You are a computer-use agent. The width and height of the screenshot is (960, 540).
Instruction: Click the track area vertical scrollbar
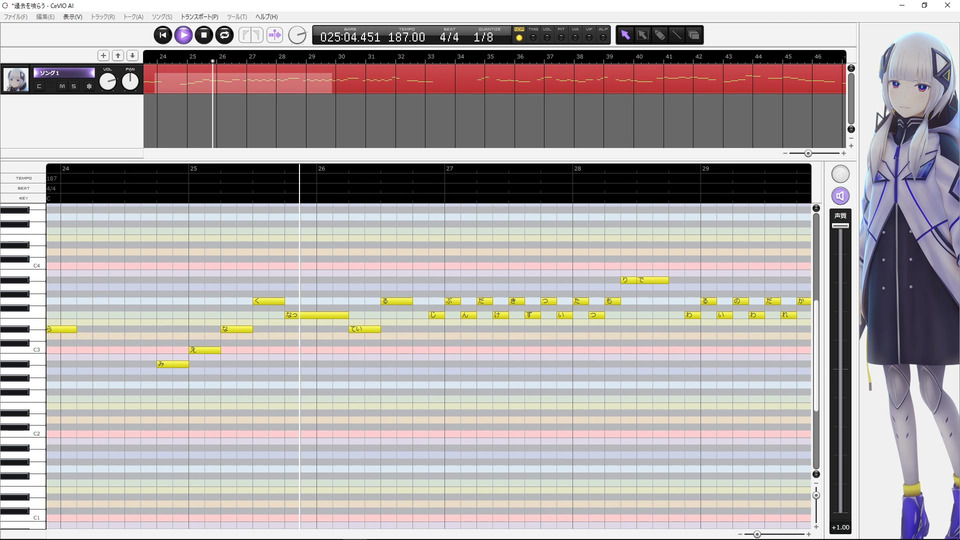tap(851, 98)
